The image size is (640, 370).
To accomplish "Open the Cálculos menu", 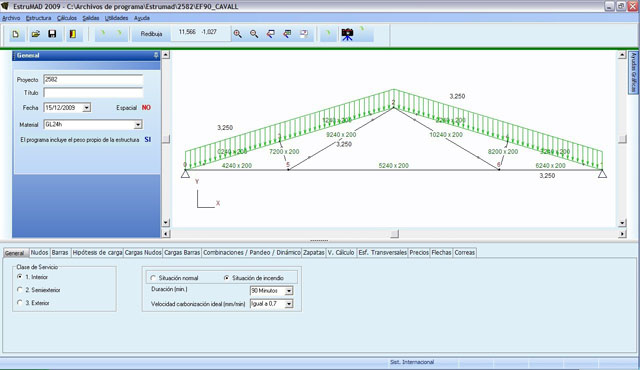I will [67, 18].
